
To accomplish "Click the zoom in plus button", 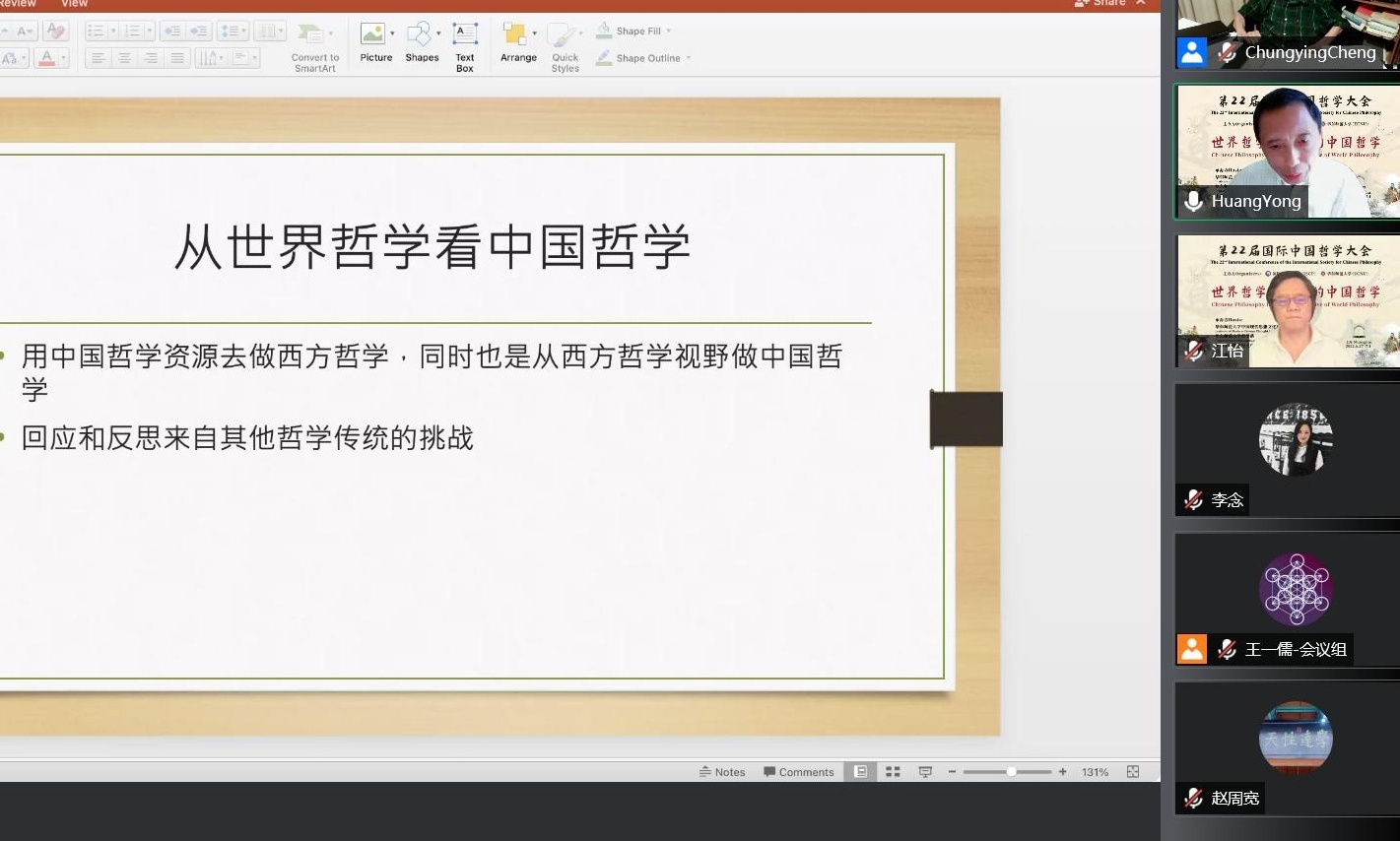I will pos(1063,772).
